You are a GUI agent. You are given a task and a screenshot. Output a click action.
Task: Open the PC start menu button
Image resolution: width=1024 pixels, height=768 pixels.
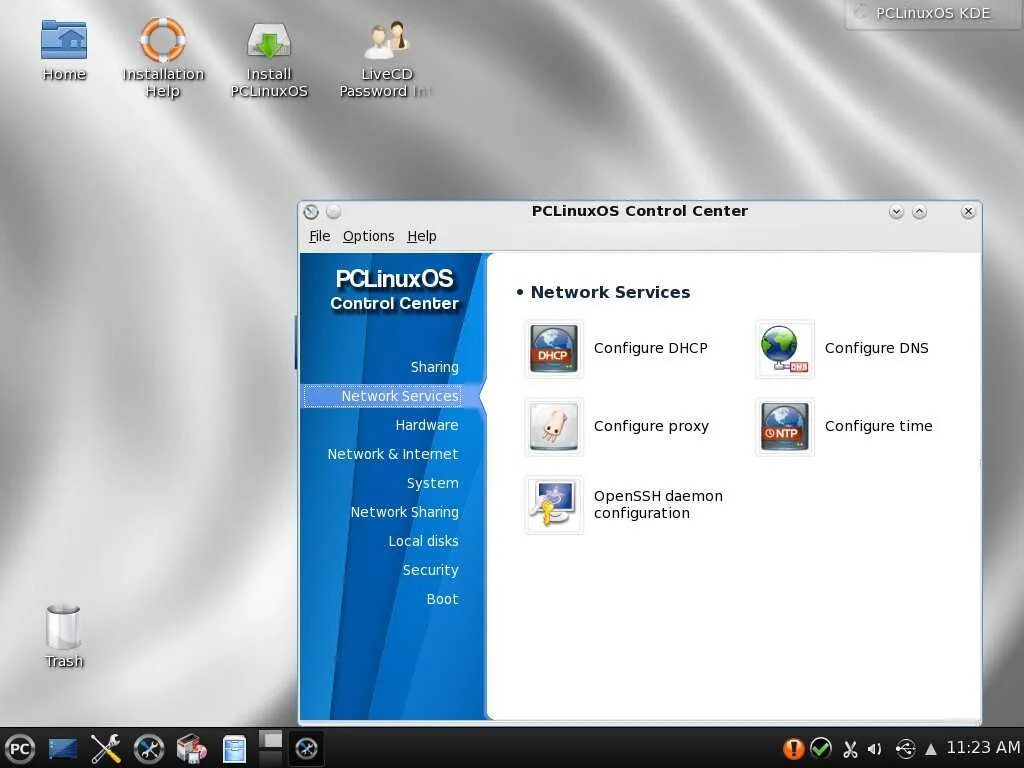(x=20, y=748)
